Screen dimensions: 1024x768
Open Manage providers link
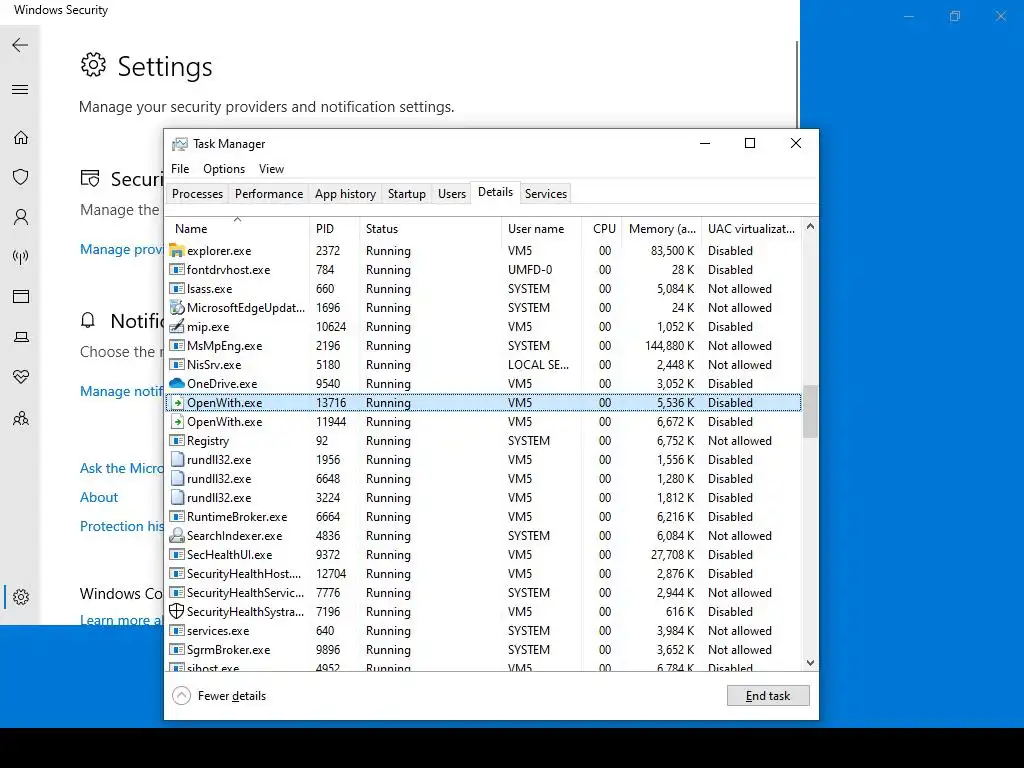[x=121, y=249]
